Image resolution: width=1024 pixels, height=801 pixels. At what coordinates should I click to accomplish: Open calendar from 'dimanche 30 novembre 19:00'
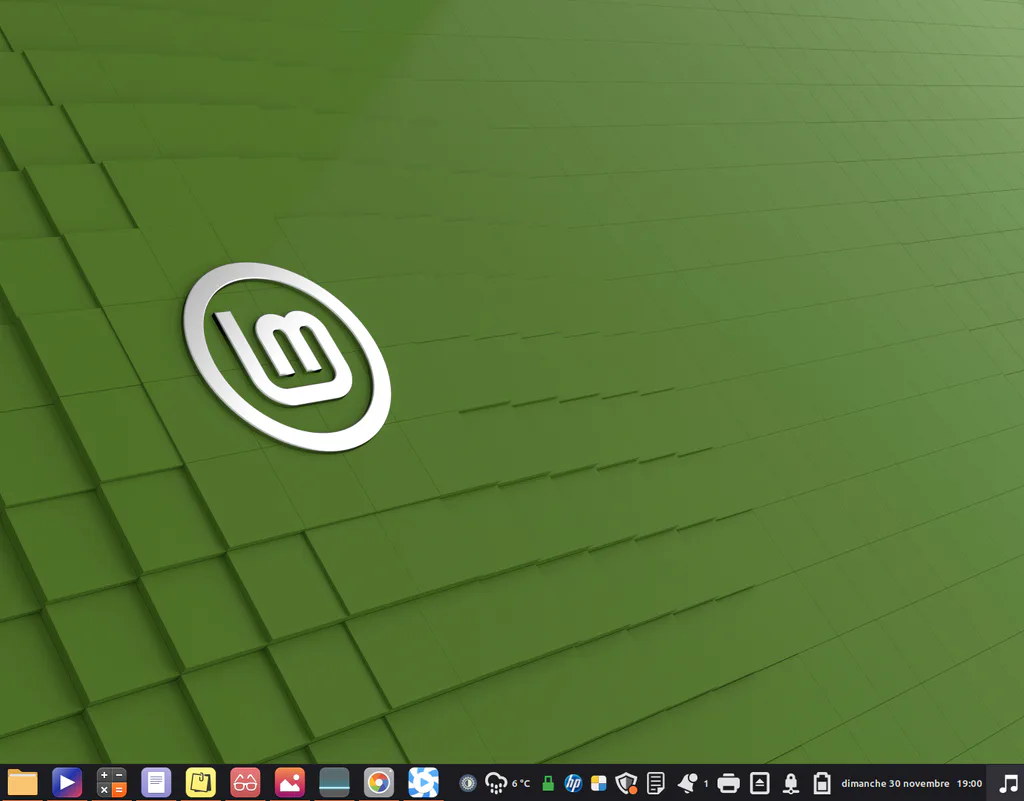912,783
